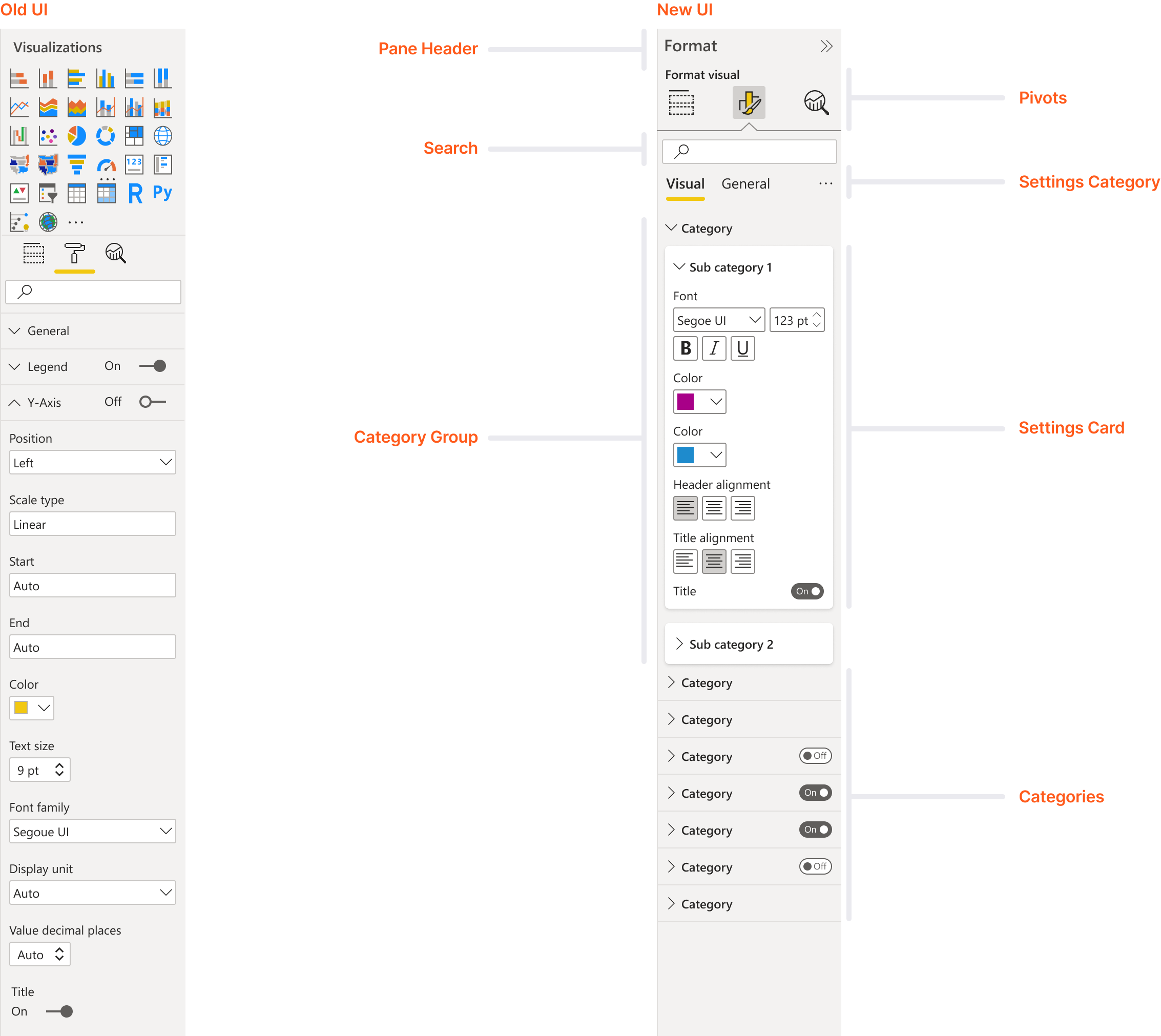This screenshot has width=1161, height=1036.
Task: Apply bold formatting to Sub category 1 font
Action: point(686,348)
